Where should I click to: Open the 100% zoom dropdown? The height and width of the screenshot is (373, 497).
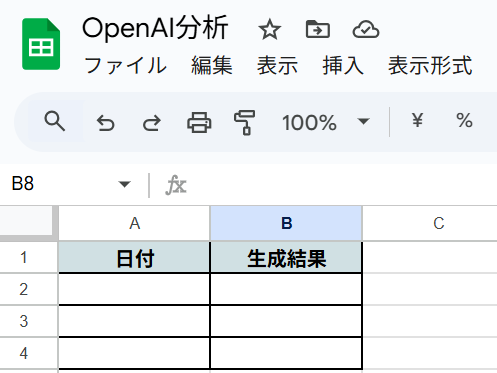(326, 122)
